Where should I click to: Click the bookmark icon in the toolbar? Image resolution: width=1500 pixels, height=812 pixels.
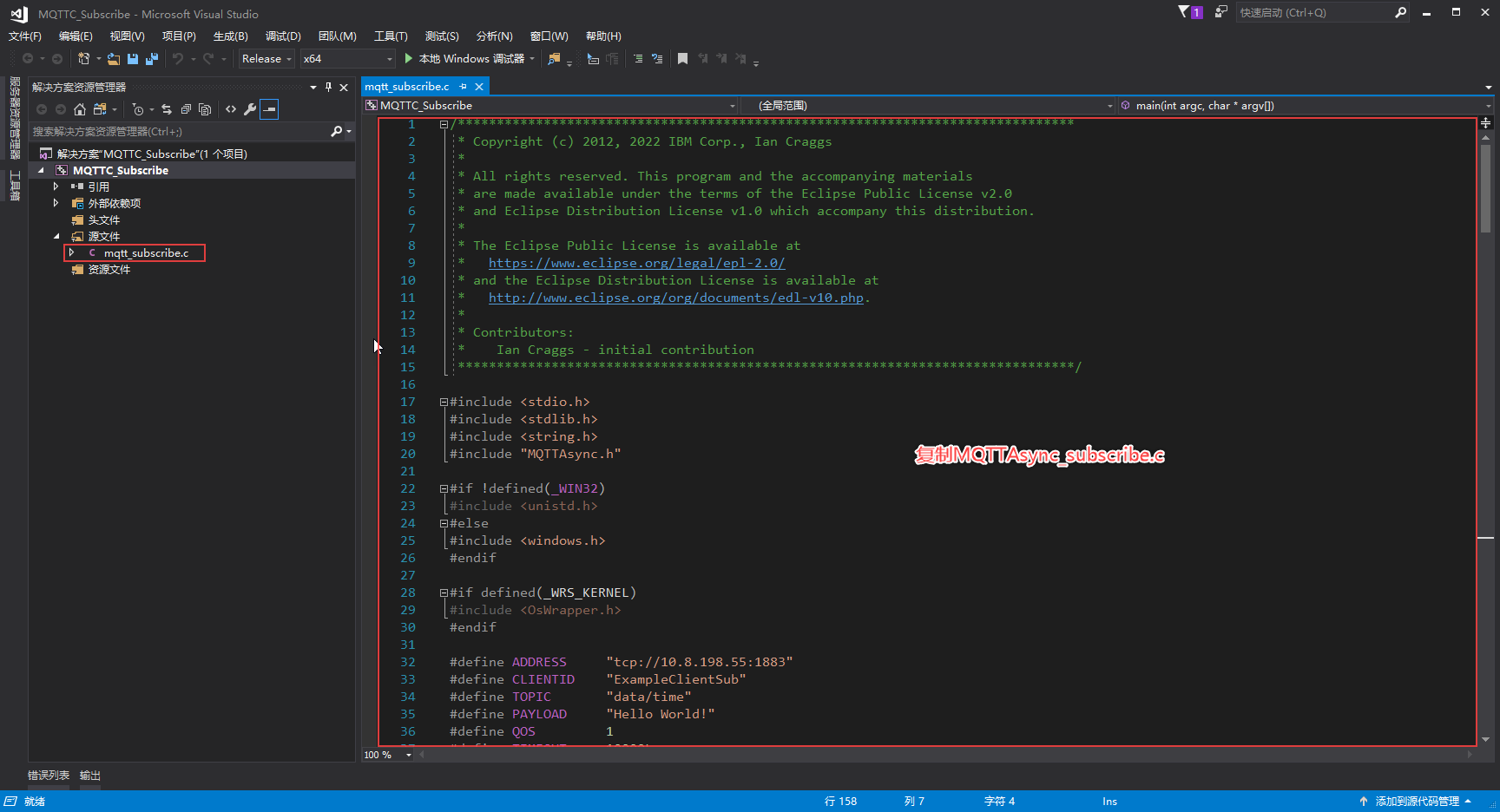682,59
